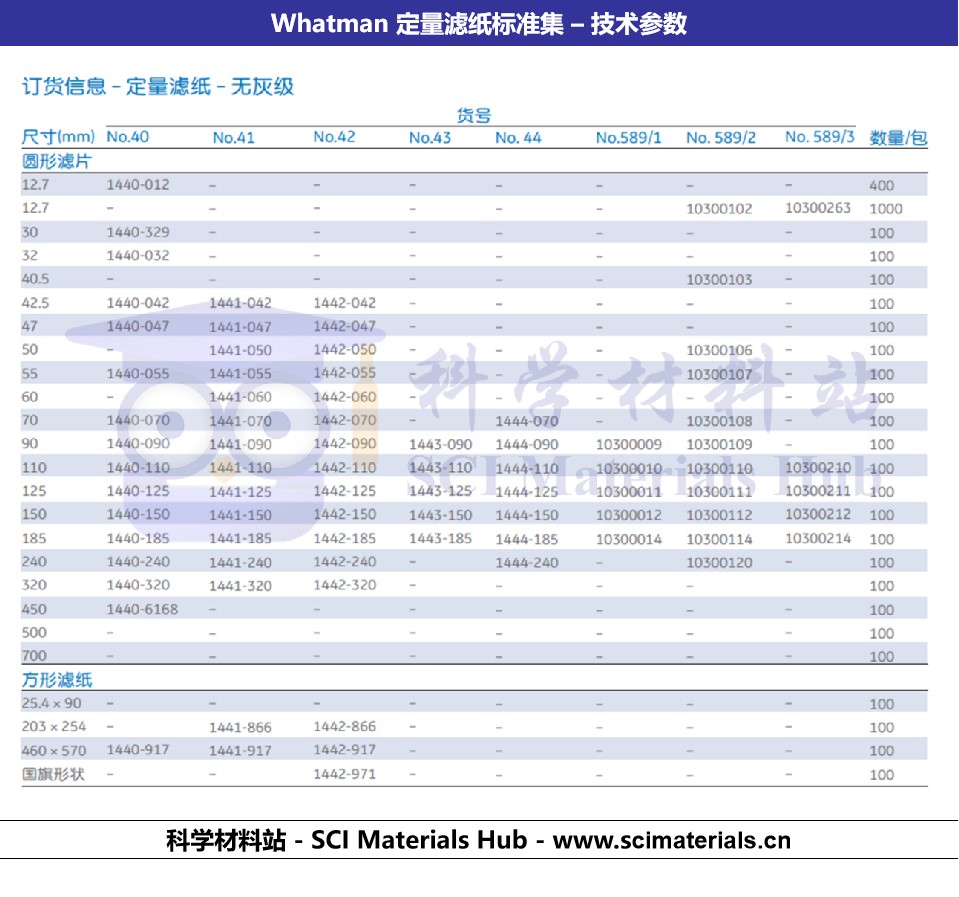This screenshot has width=959, height=897.
Task: Select the '方形滤纸' section label
Action: tap(57, 680)
